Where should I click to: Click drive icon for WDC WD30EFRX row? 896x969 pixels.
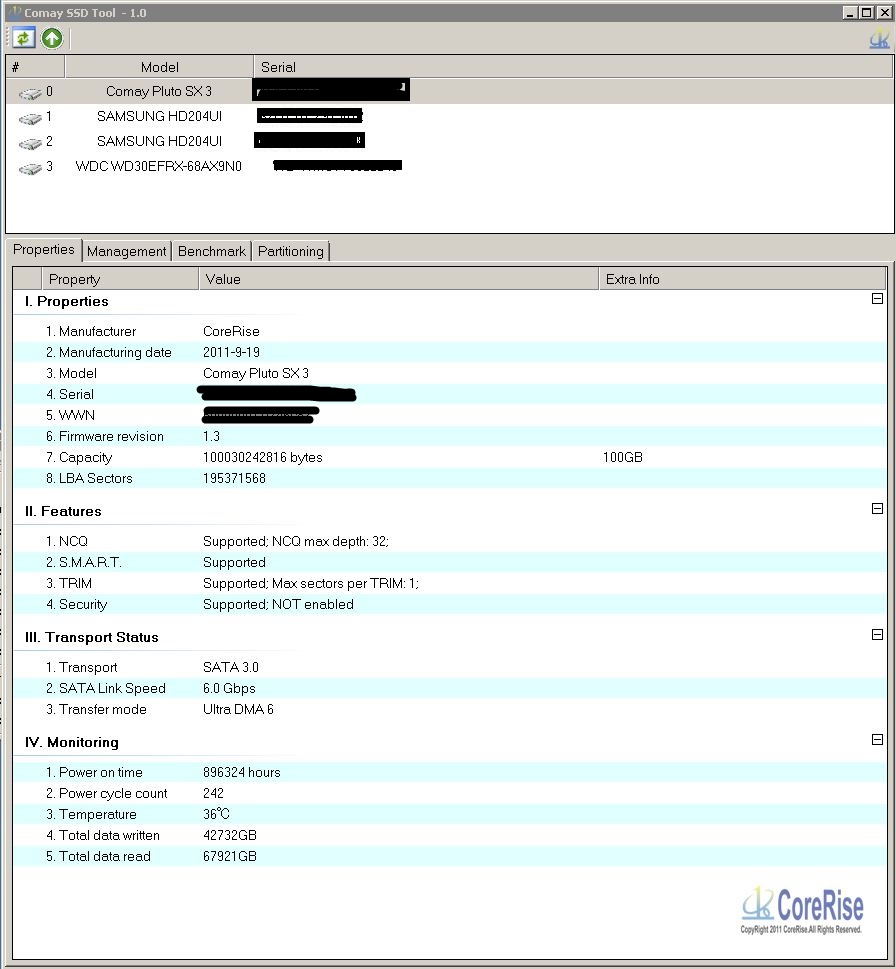(30, 168)
